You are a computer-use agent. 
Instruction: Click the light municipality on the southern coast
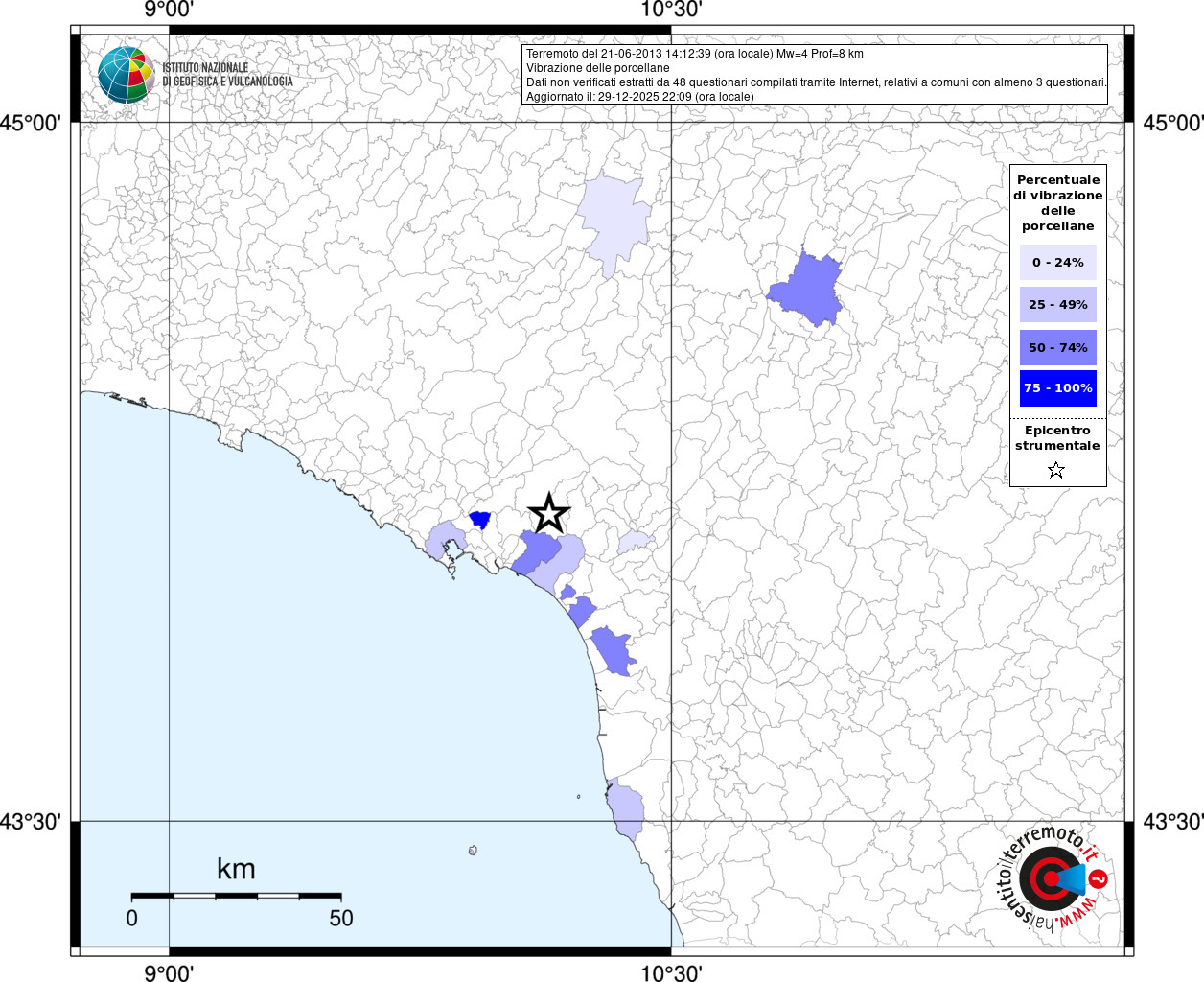pyautogui.click(x=625, y=810)
